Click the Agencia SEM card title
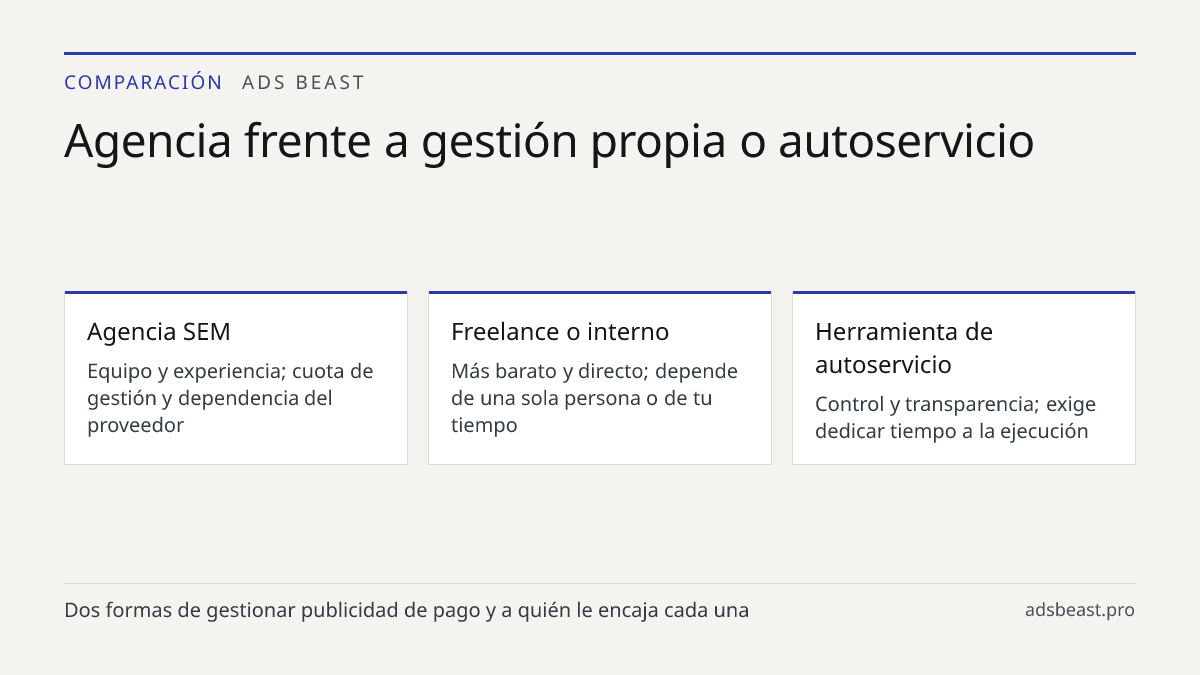This screenshot has height=675, width=1200. 159,331
